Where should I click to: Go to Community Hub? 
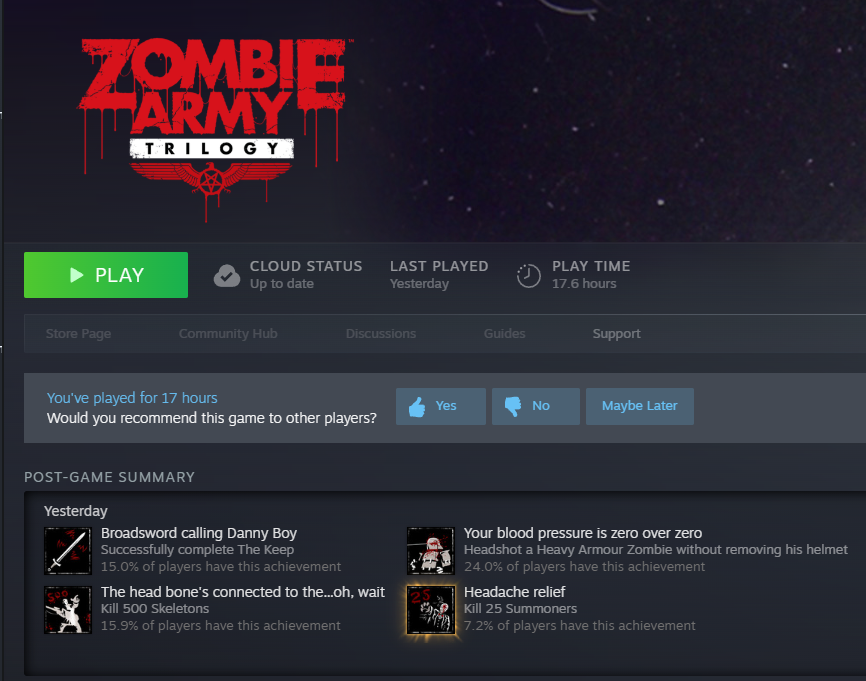228,334
